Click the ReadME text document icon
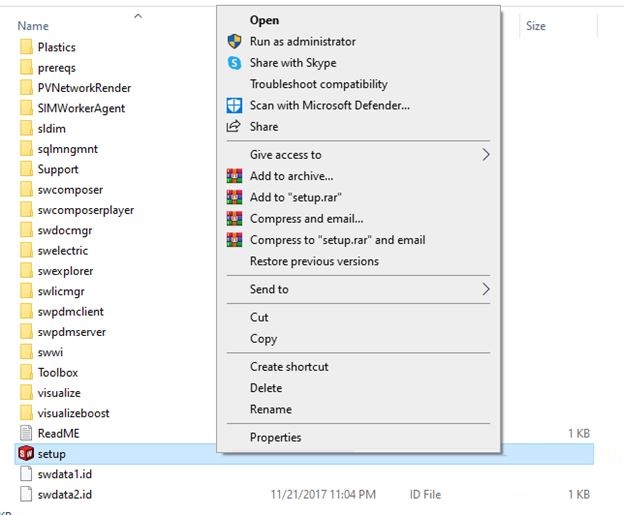624x515 pixels. (x=26, y=433)
